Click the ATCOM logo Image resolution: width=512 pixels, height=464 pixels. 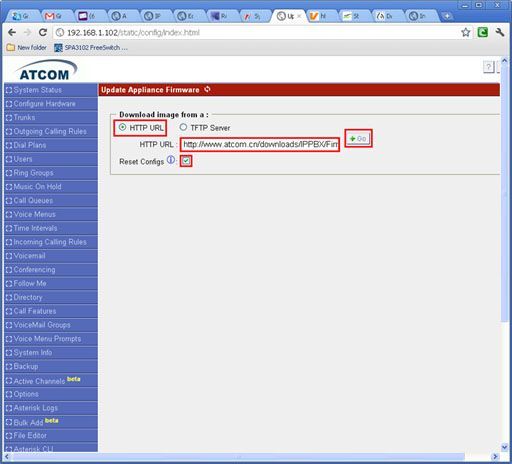click(45, 70)
